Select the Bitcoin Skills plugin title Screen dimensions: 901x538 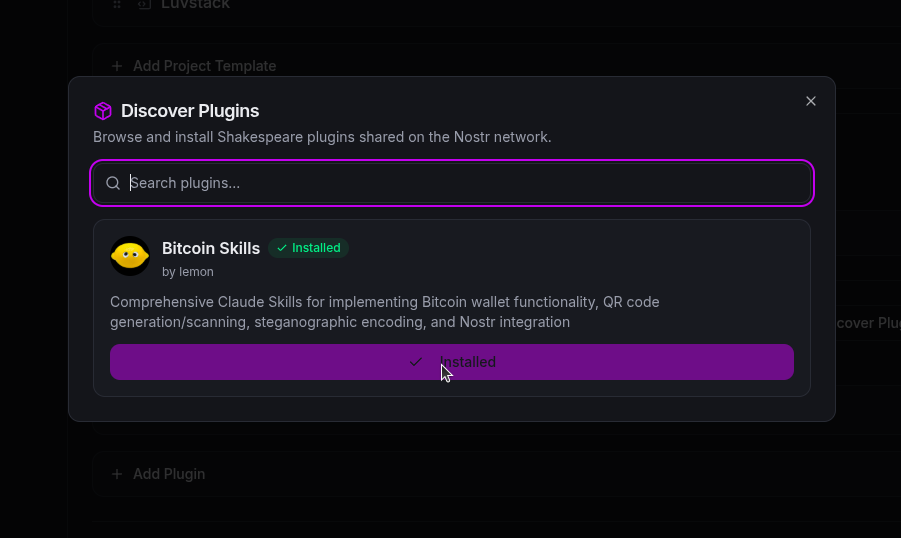211,248
